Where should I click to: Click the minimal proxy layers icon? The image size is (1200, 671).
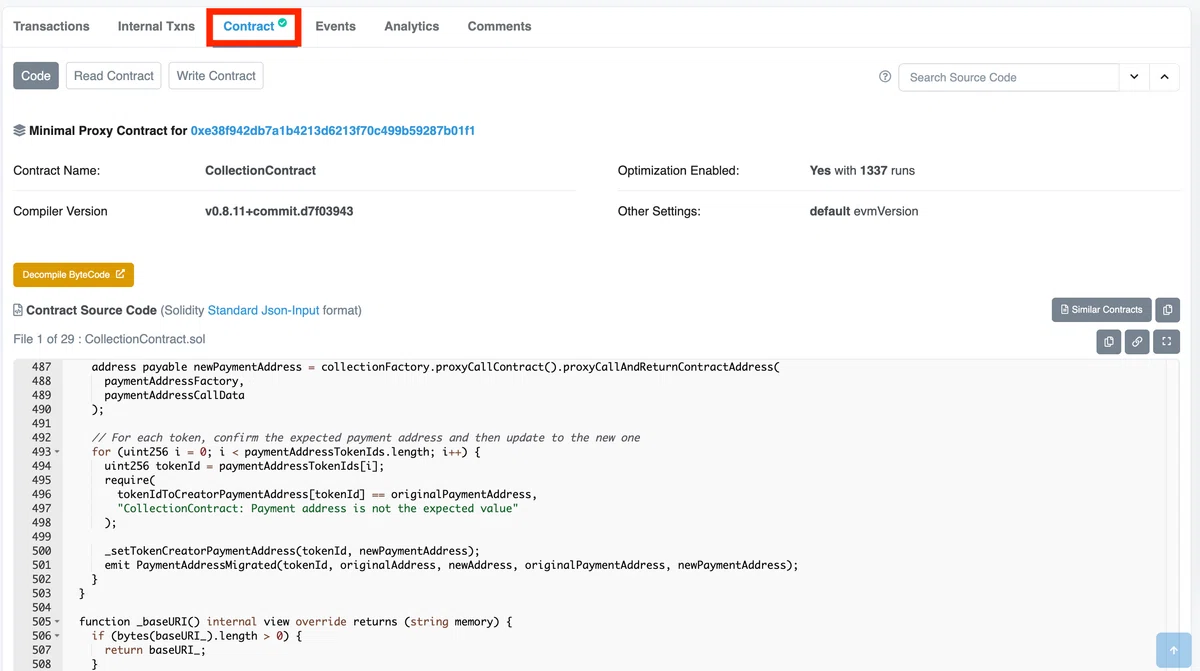[x=19, y=131]
